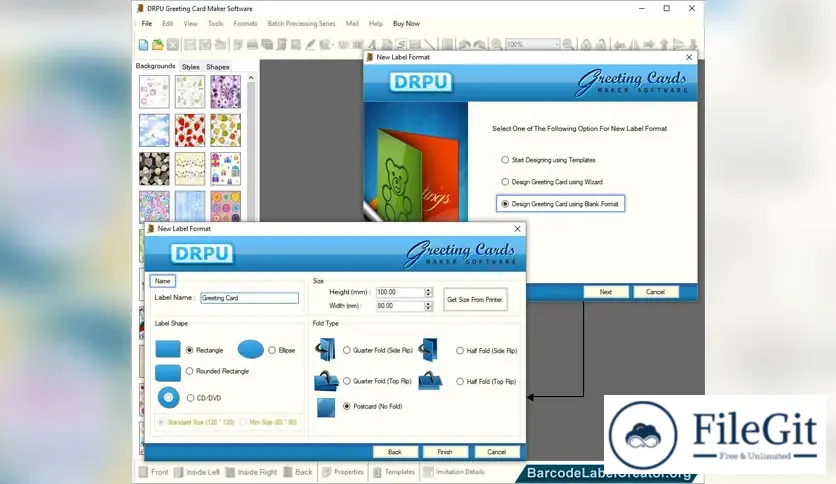Choose the Rounded Rectangle shape radio
The width and height of the screenshot is (836, 484).
click(x=189, y=371)
